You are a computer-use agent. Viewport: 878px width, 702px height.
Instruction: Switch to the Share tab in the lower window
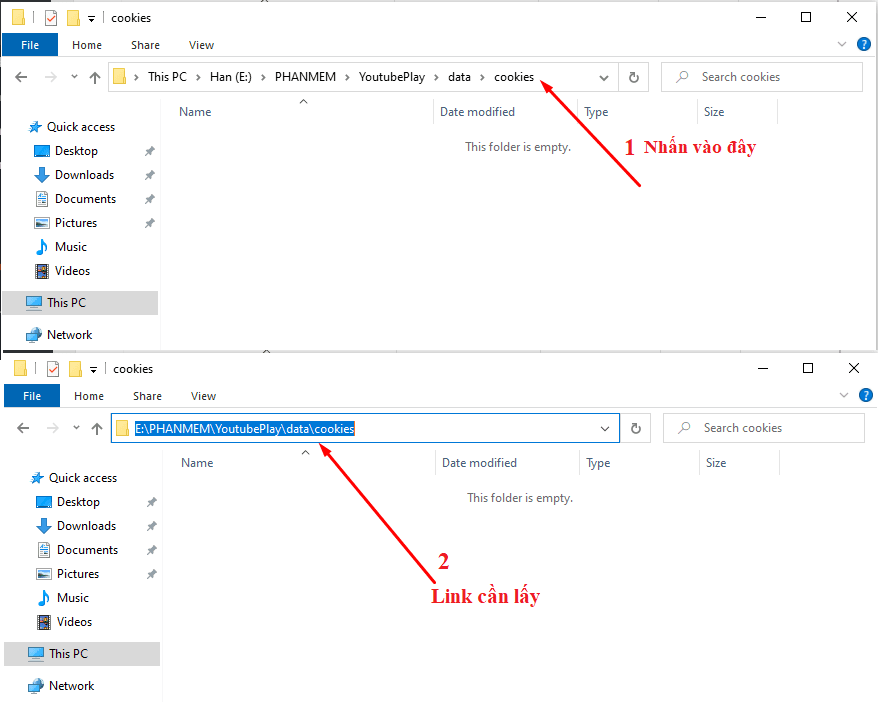[147, 396]
